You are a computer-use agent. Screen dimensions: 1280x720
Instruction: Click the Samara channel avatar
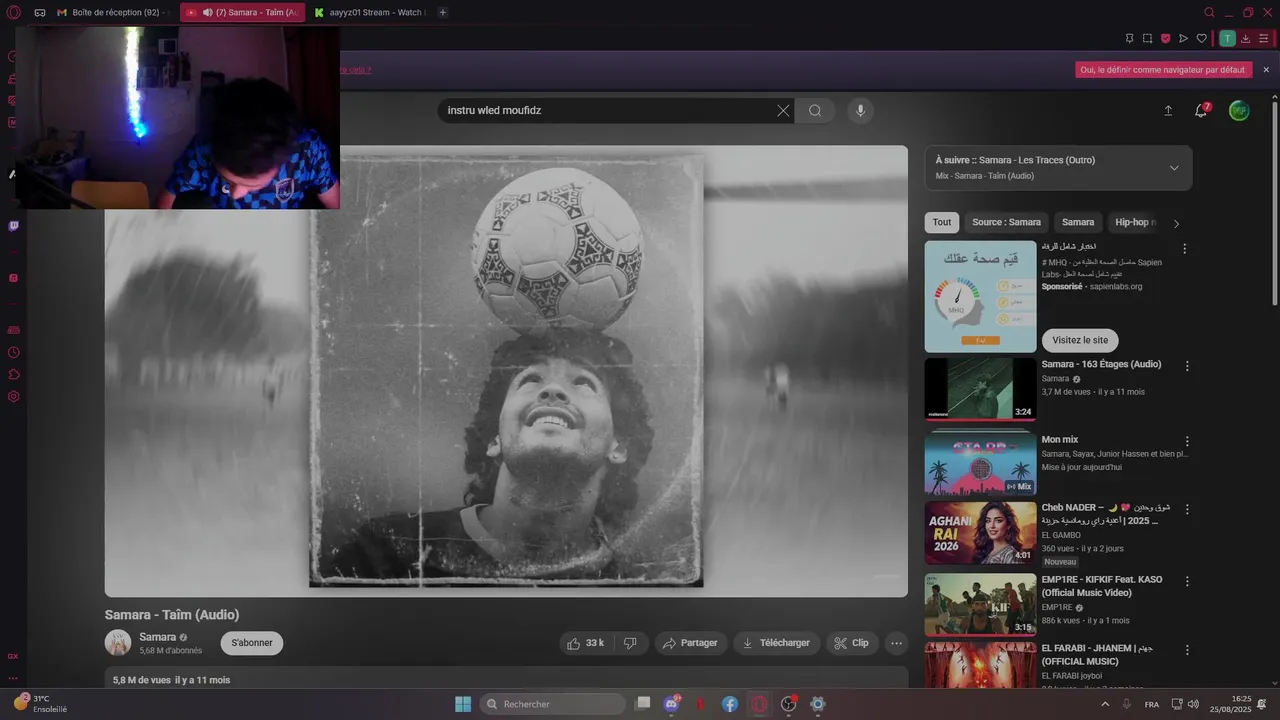118,643
